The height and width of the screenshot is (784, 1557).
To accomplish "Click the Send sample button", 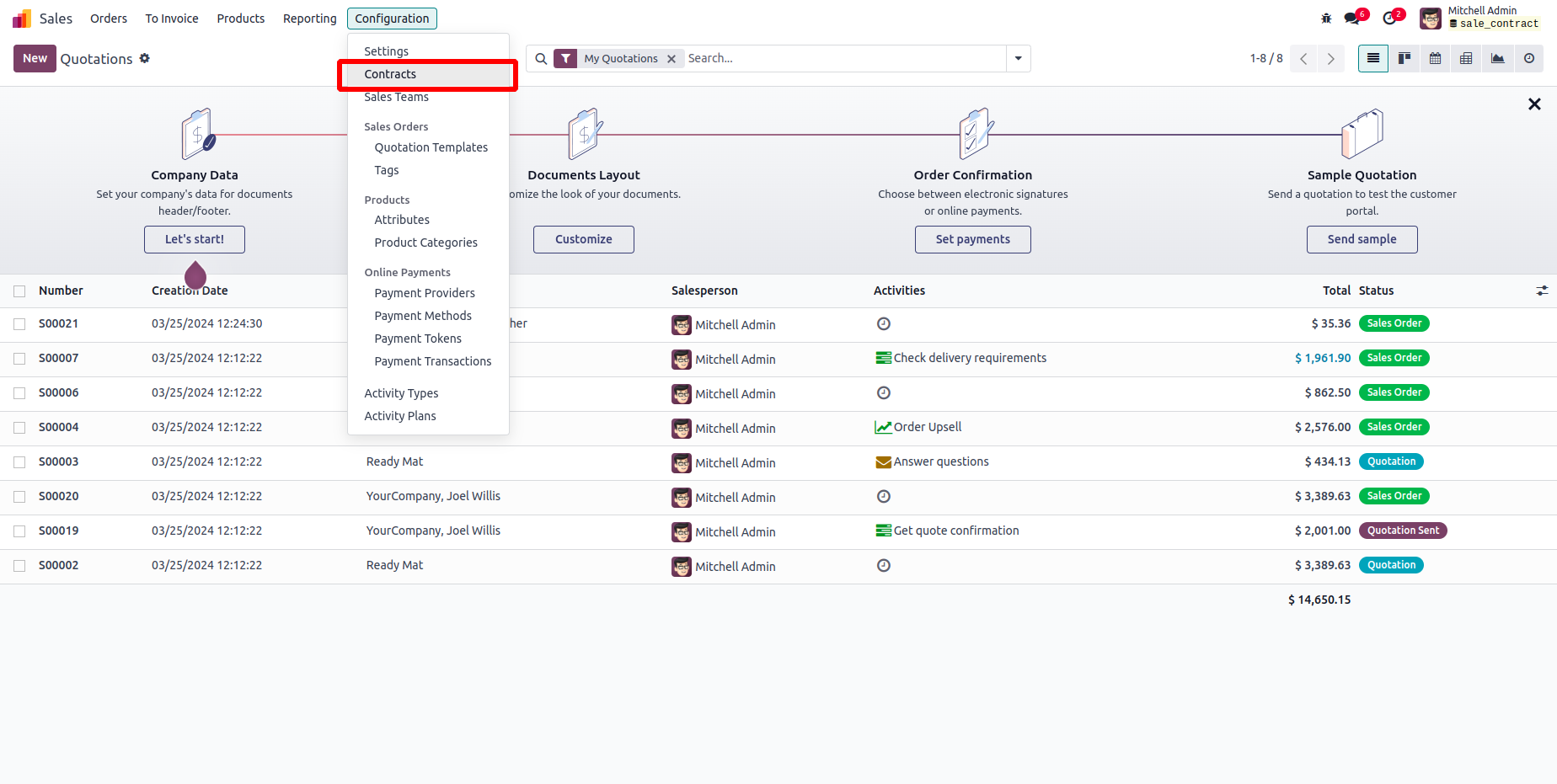I will [1362, 239].
